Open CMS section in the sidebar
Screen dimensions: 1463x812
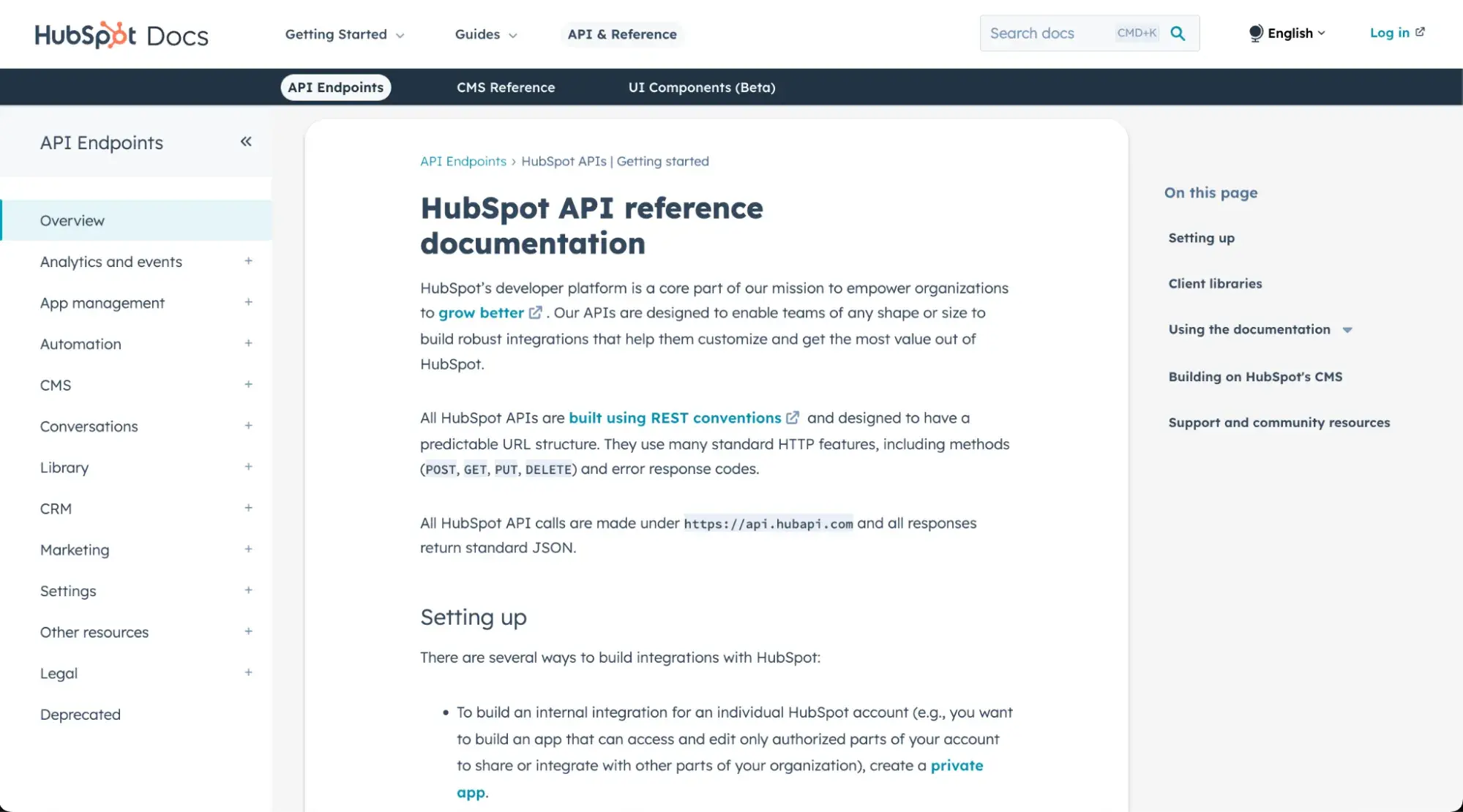point(56,385)
